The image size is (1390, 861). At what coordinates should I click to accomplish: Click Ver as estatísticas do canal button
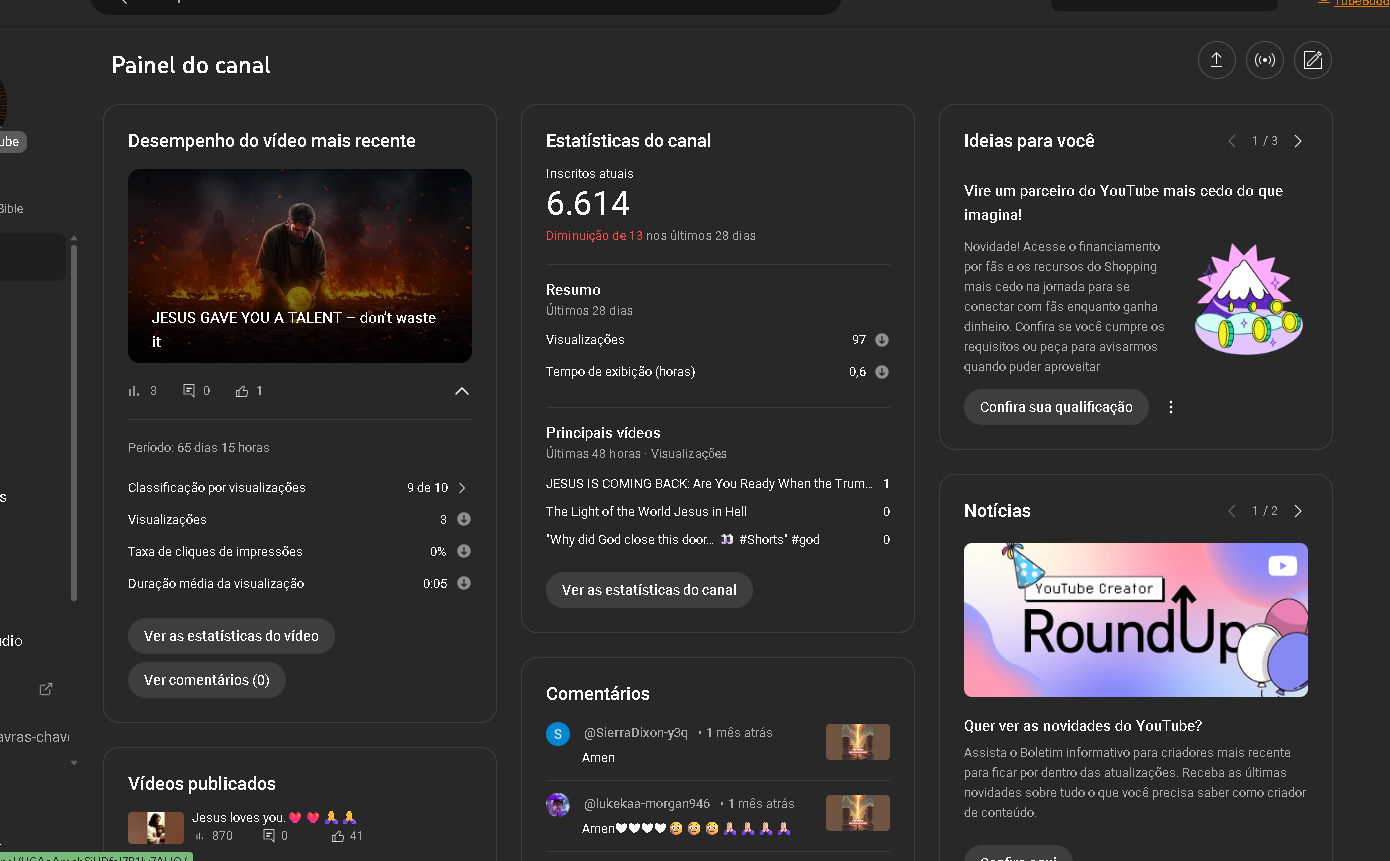coord(649,590)
